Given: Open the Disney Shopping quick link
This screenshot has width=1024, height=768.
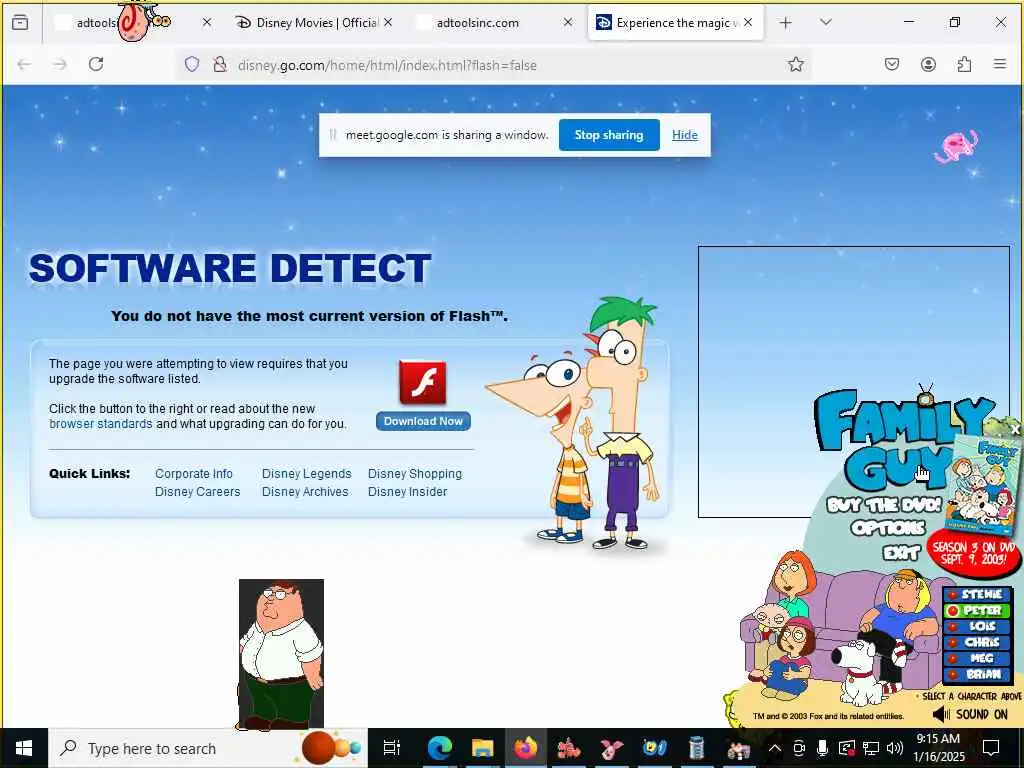Looking at the screenshot, I should point(415,474).
